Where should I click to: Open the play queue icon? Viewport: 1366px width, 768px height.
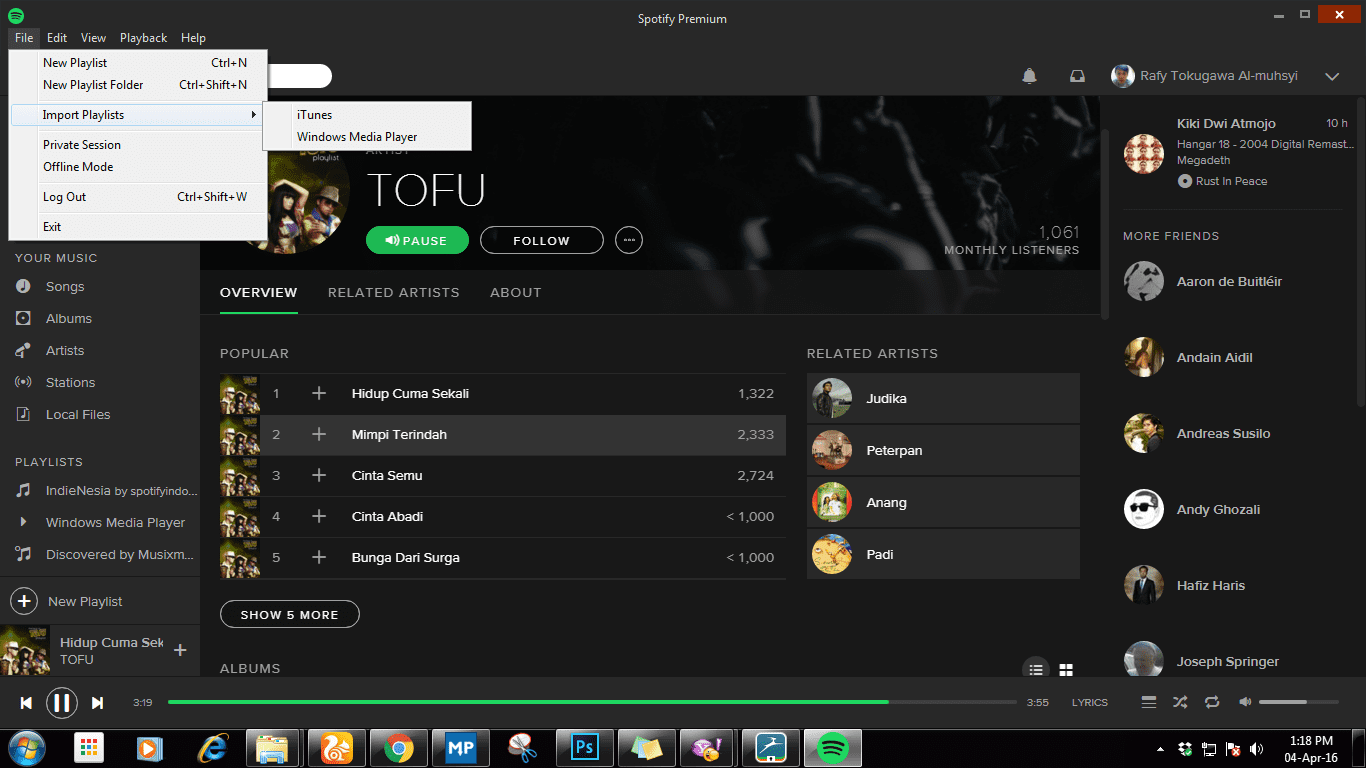click(1148, 702)
